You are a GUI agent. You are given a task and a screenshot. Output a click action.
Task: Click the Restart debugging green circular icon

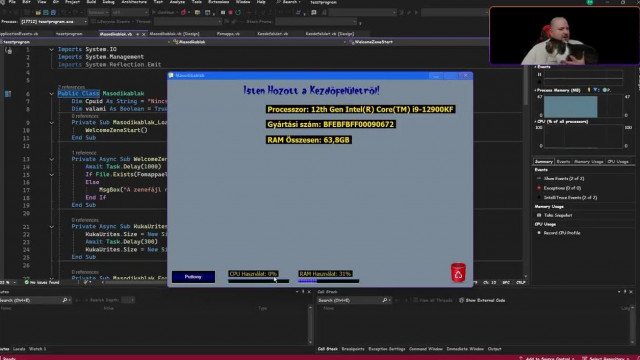click(238, 13)
